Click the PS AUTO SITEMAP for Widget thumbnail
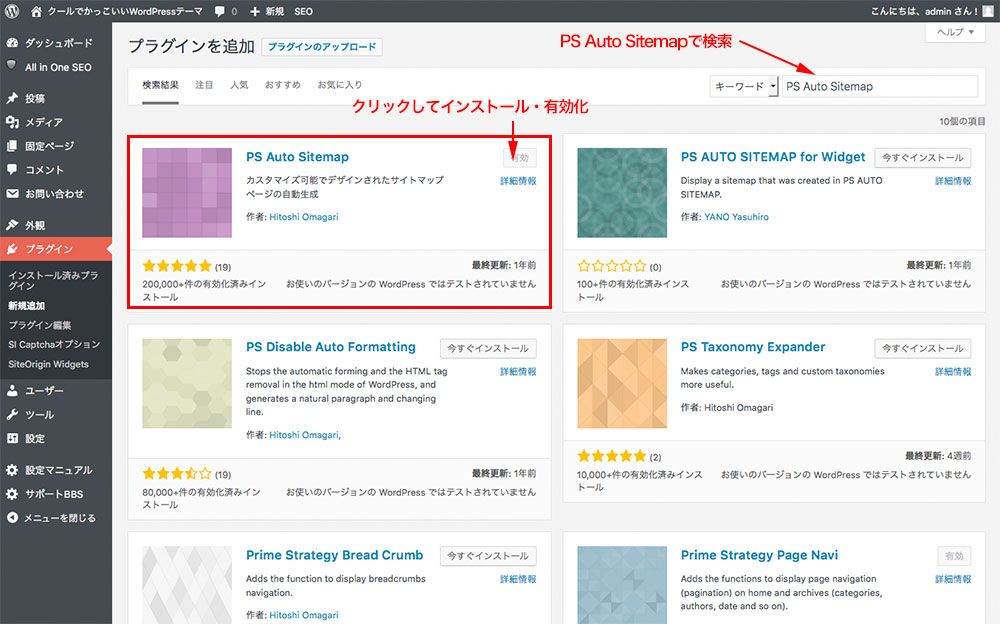The height and width of the screenshot is (624, 1000). pyautogui.click(x=622, y=193)
